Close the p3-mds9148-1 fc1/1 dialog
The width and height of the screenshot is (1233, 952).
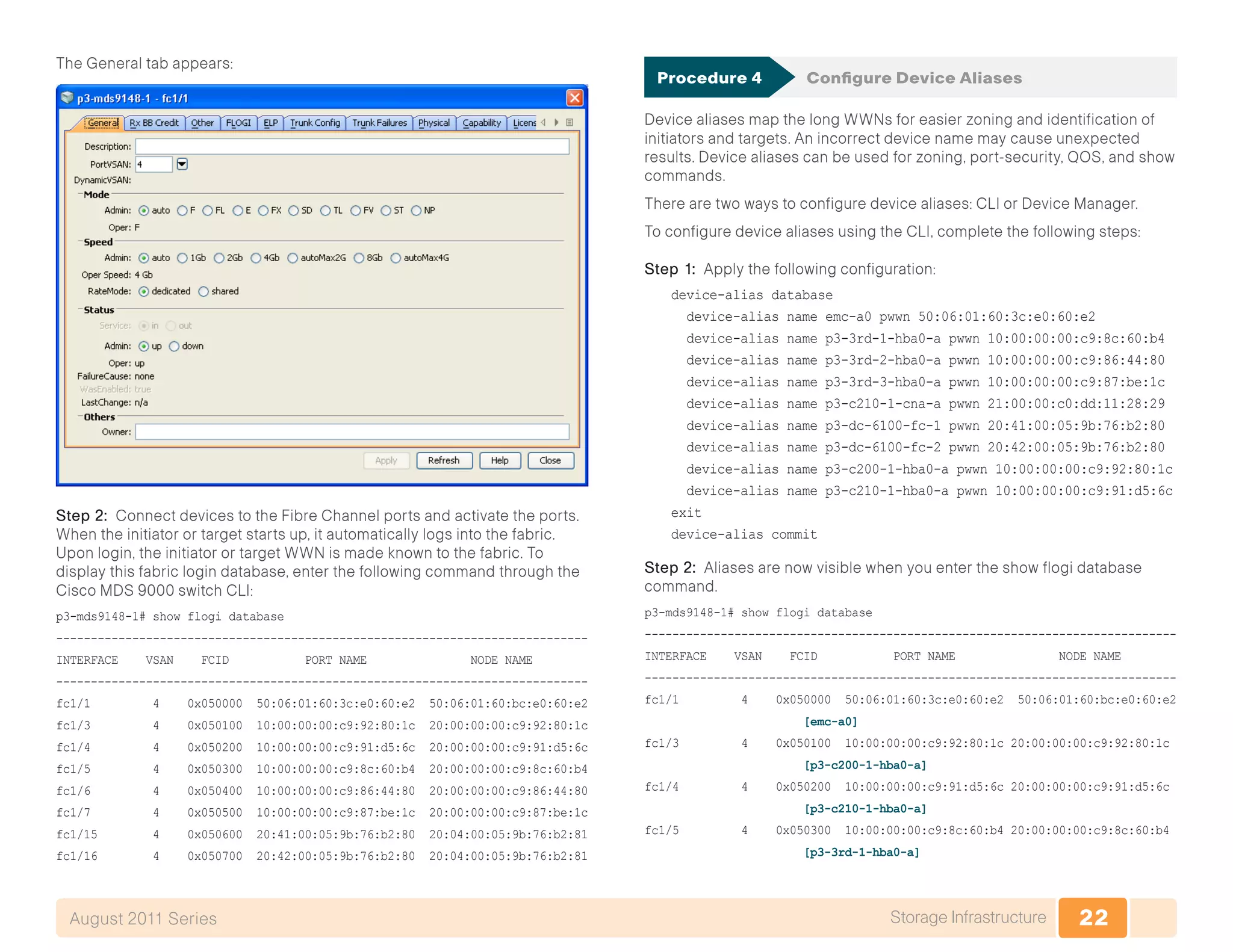pos(574,97)
